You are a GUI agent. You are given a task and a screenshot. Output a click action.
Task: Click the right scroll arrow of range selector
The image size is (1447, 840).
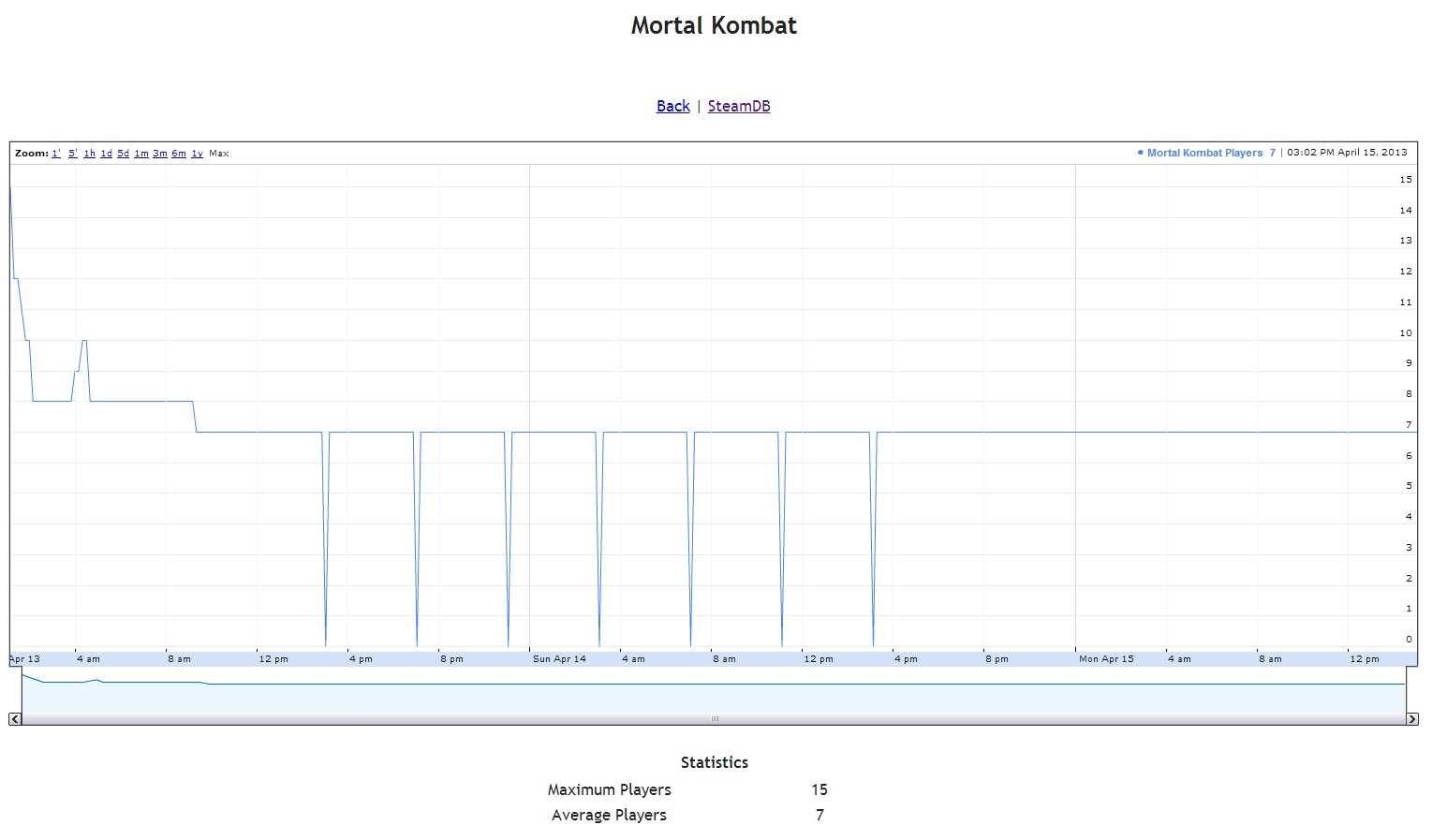pos(1412,719)
